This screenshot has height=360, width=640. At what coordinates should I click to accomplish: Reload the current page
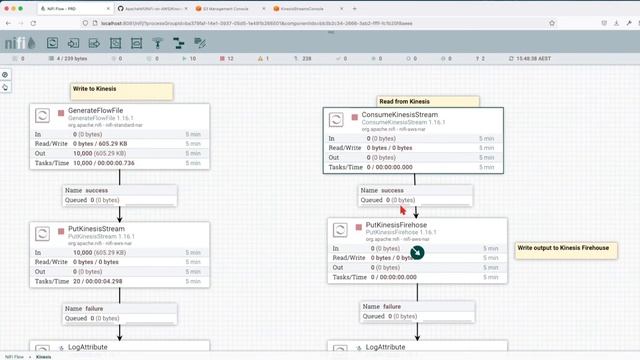pyautogui.click(x=33, y=23)
